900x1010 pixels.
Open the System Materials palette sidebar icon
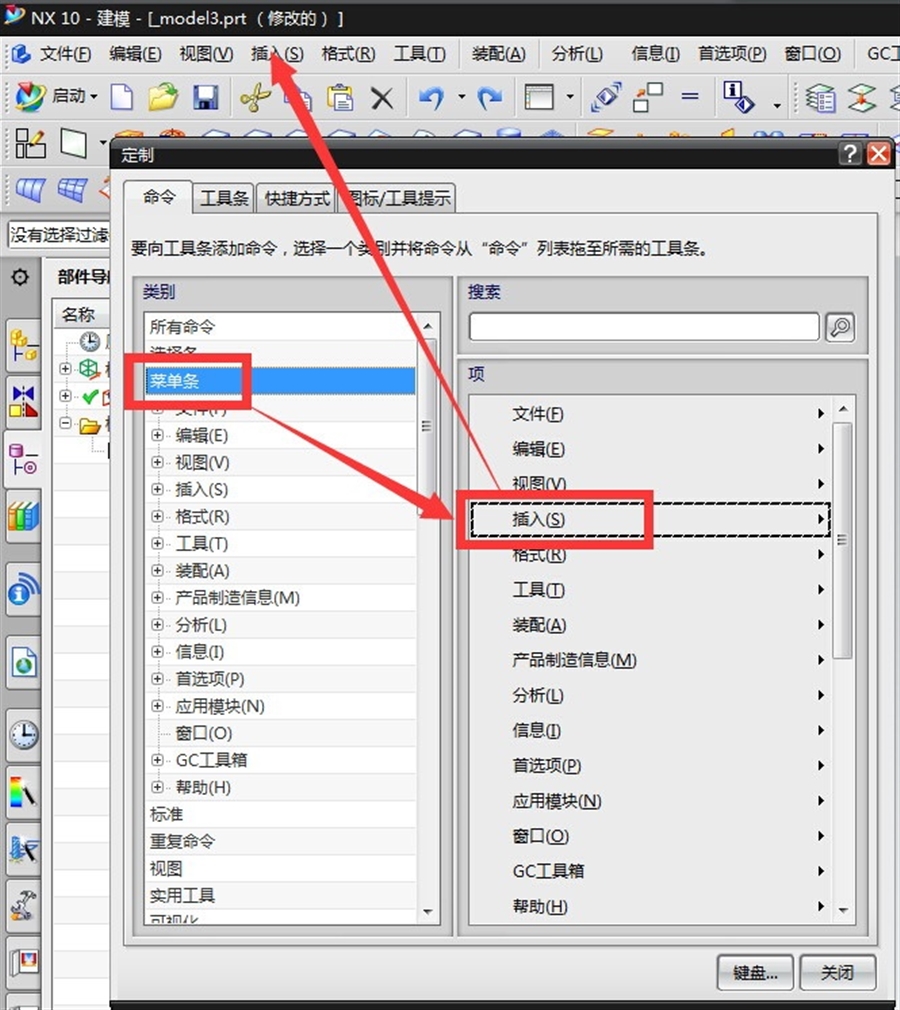click(x=24, y=792)
